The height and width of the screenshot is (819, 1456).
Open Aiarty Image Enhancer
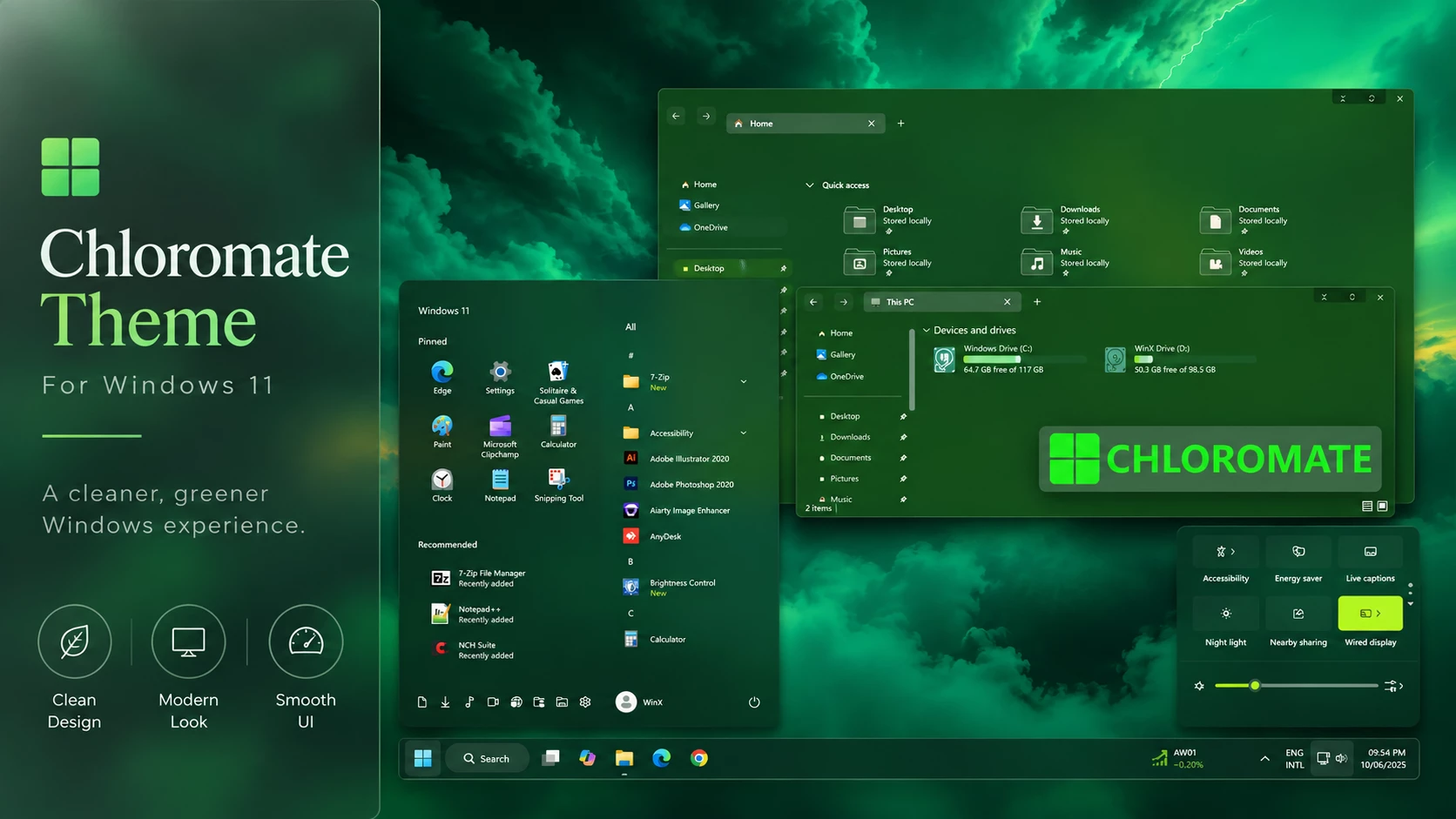pyautogui.click(x=677, y=510)
